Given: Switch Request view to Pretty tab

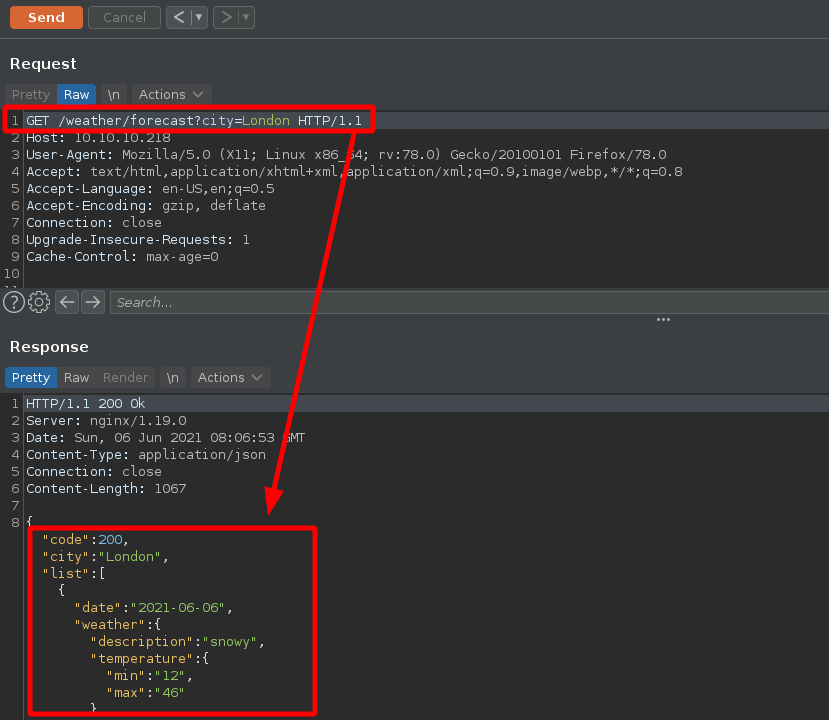Looking at the screenshot, I should click(x=30, y=94).
